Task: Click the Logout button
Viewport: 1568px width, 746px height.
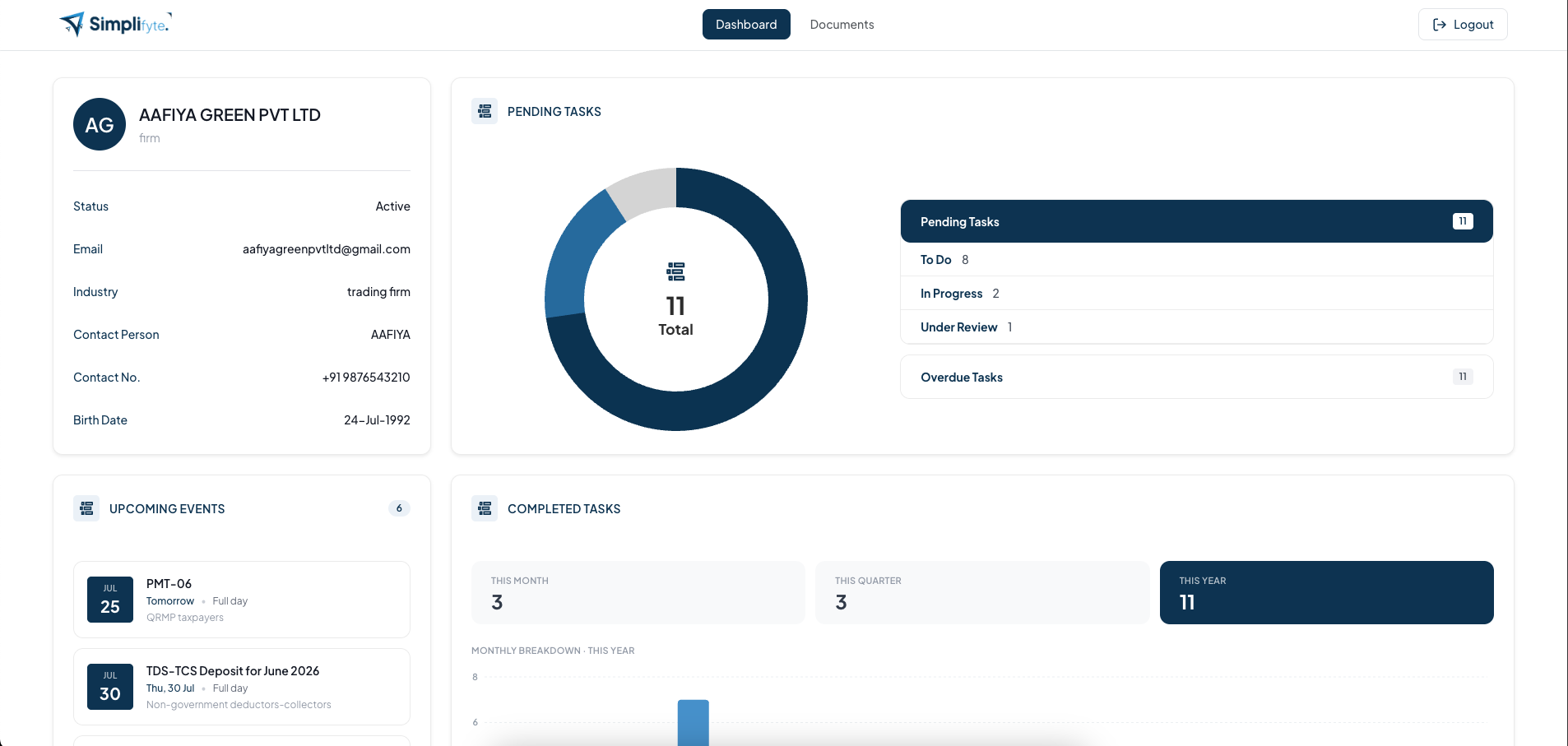Action: (1463, 25)
